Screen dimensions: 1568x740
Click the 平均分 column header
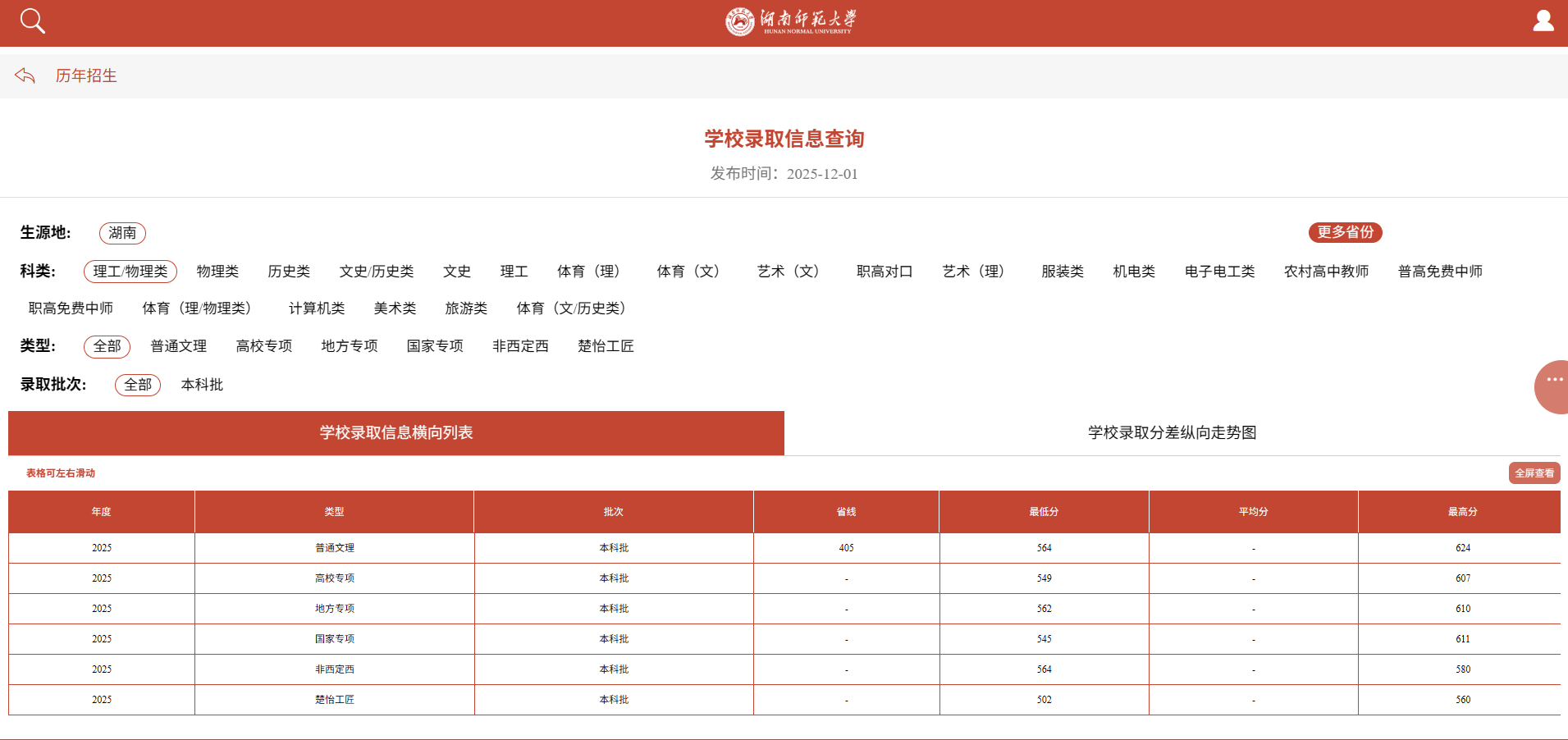(1254, 512)
